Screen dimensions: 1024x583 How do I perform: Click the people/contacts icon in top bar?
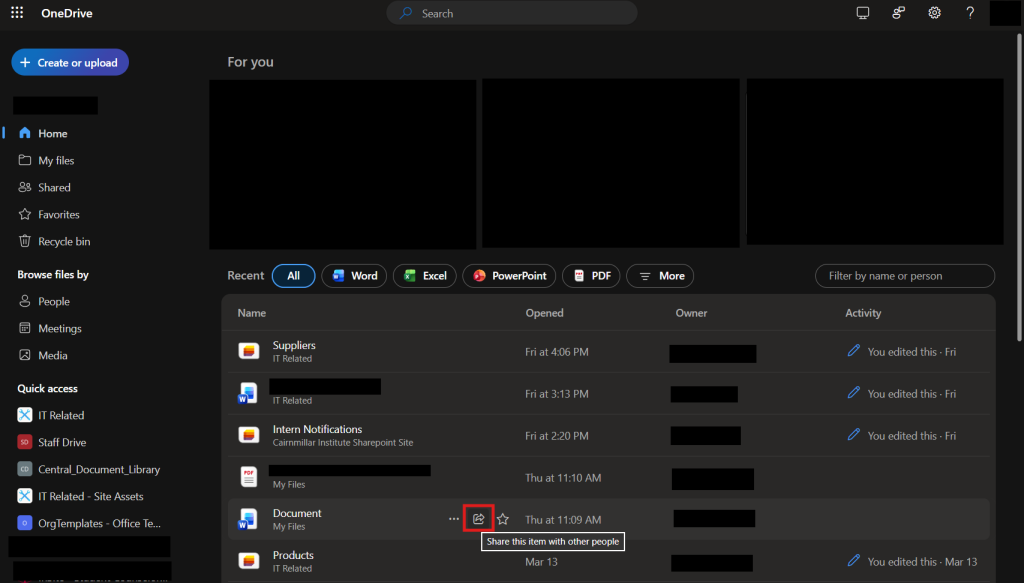pyautogui.click(x=899, y=12)
